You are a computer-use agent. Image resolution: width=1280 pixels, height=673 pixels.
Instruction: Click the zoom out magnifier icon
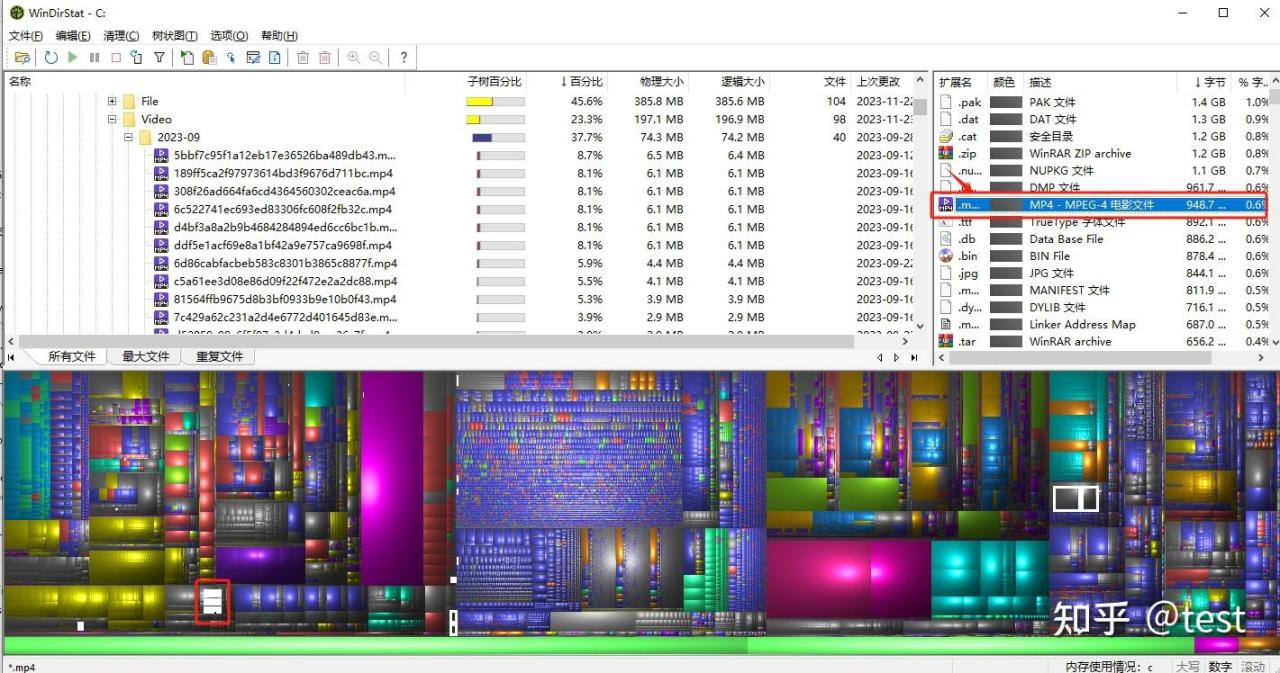point(376,58)
